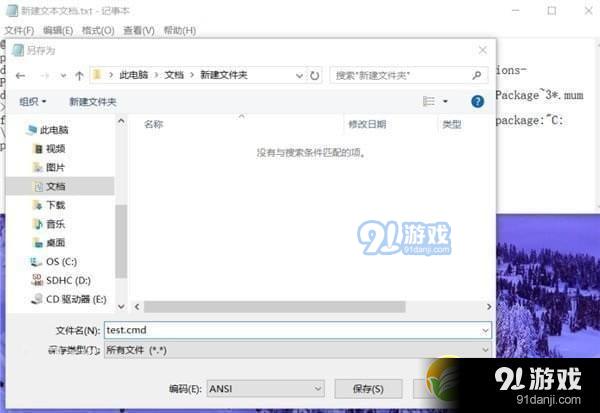Open the 组织 menu

33,102
